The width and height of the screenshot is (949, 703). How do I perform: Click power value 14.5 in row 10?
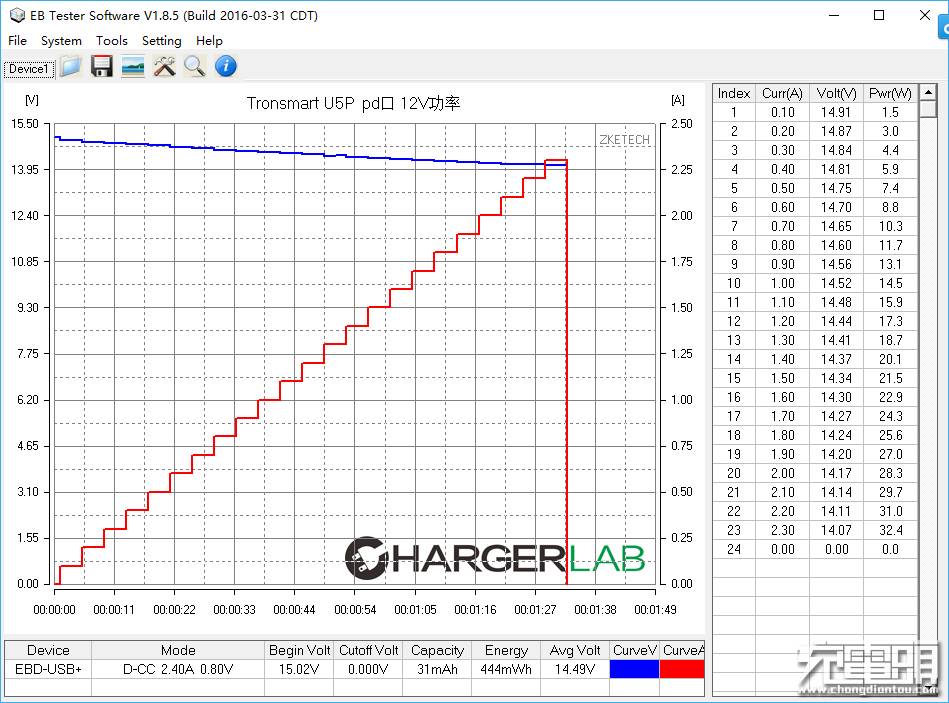[x=890, y=284]
